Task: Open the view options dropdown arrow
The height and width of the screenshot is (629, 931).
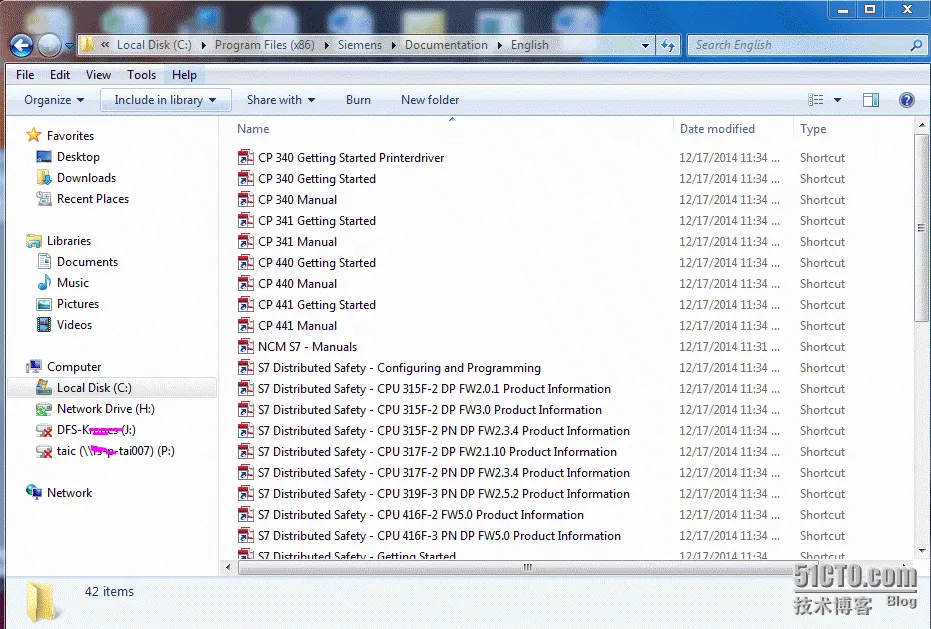Action: click(837, 100)
